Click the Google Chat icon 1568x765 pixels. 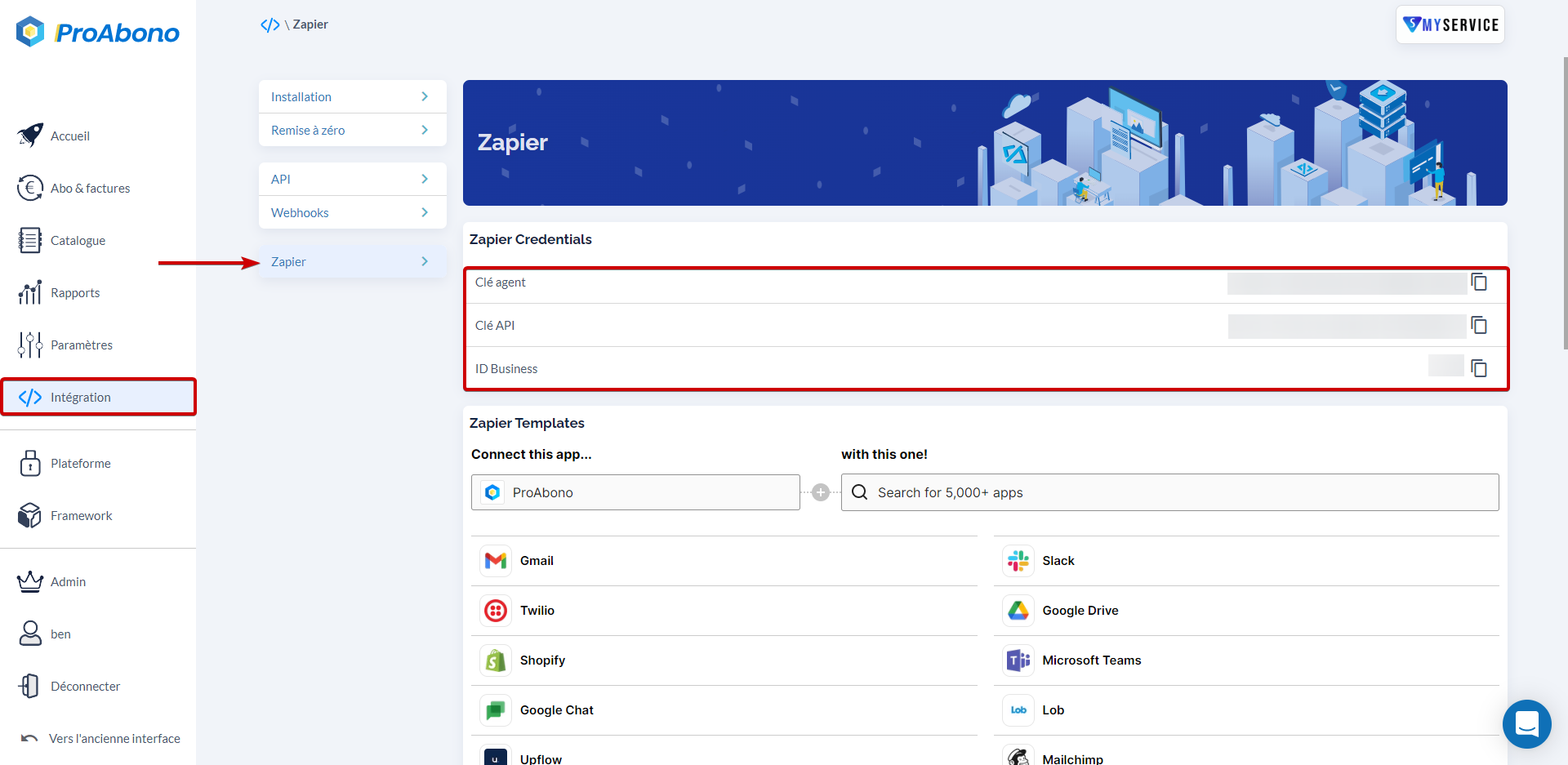(496, 710)
